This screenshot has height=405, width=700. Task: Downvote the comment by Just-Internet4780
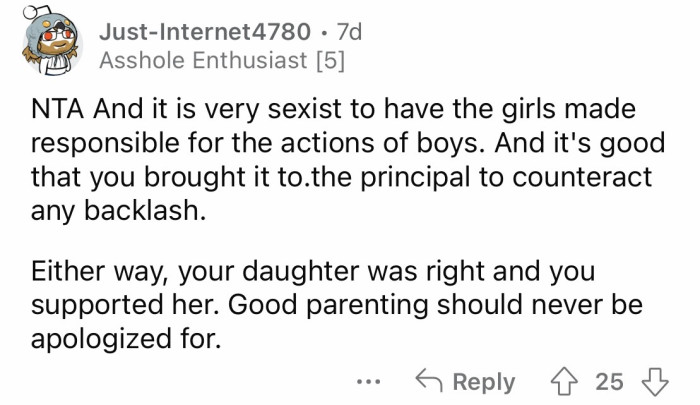(657, 381)
